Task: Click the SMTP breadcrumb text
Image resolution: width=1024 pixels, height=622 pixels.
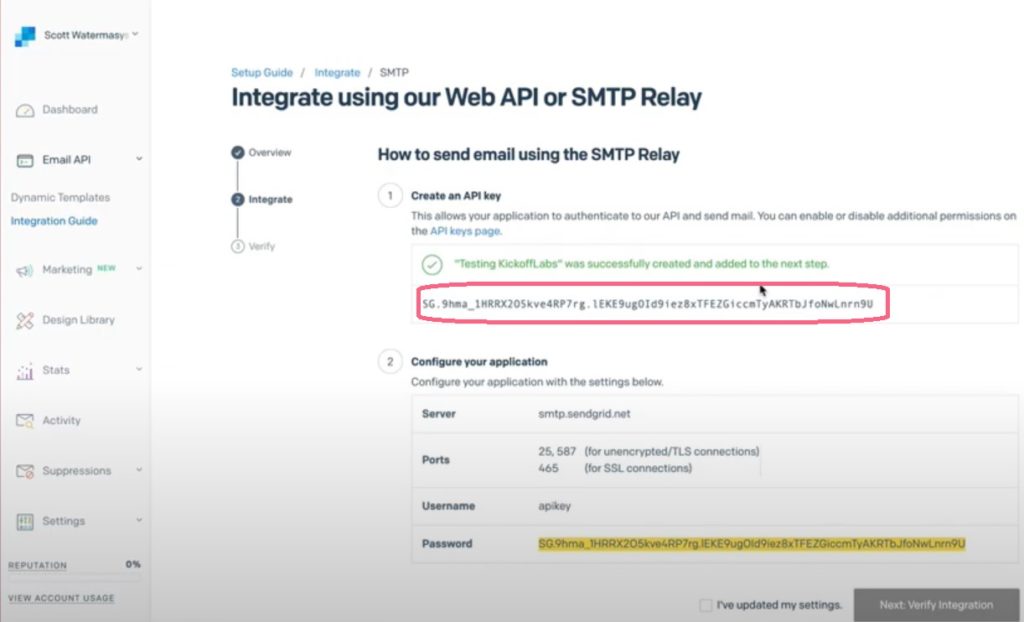Action: (394, 73)
